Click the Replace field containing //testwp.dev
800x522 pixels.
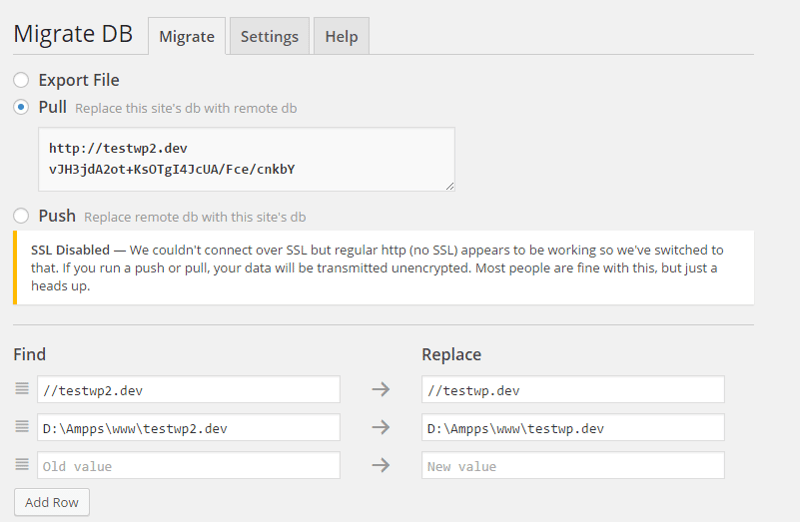coord(573,389)
